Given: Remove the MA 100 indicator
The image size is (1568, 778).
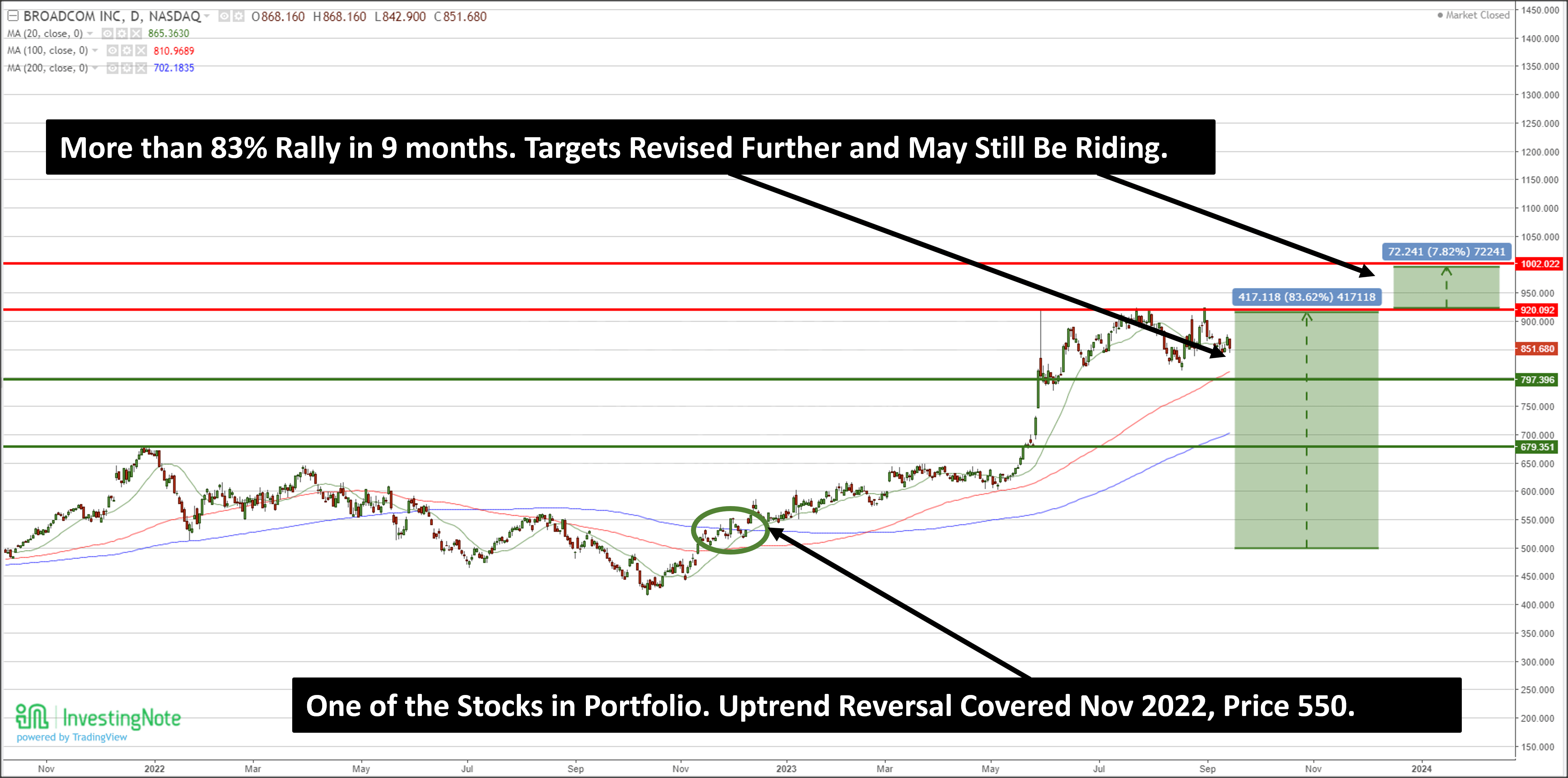Looking at the screenshot, I should [141, 51].
